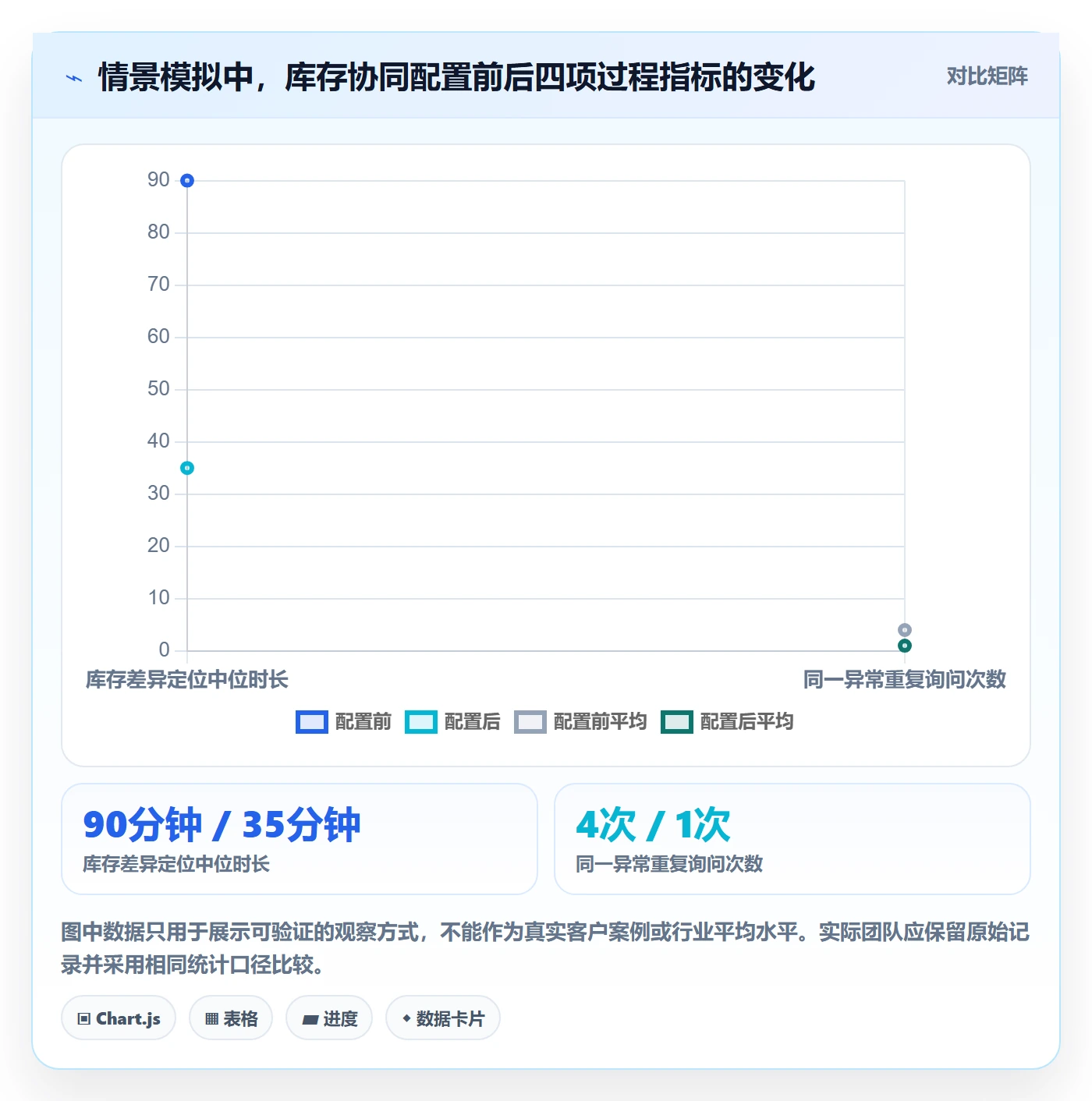This screenshot has width=1092, height=1101.
Task: Click the dark green 配置后平均 legend box
Action: click(x=676, y=722)
